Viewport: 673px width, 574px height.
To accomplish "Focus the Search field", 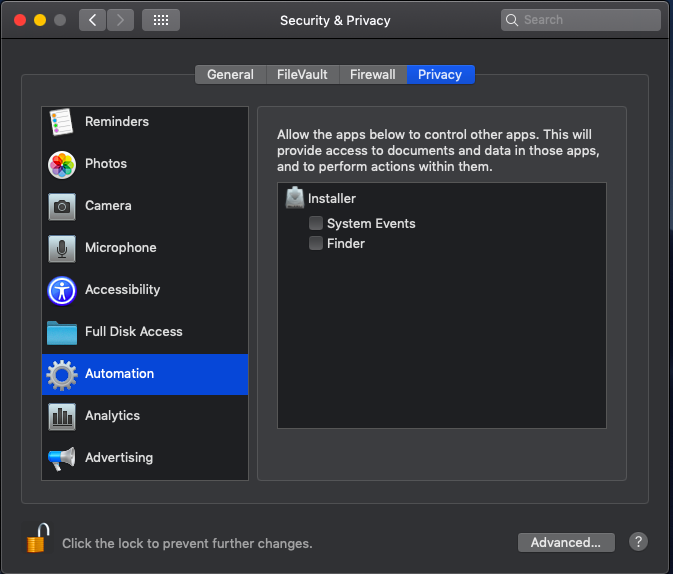I will click(581, 20).
